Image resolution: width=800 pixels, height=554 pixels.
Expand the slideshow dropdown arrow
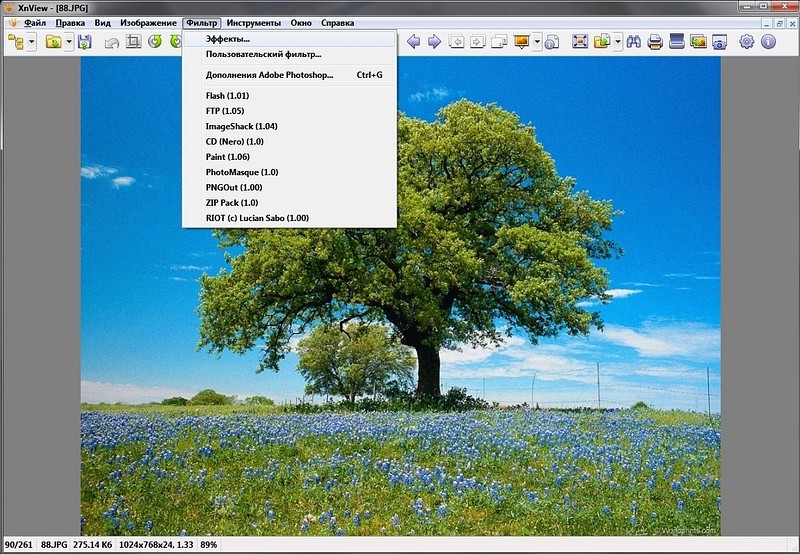click(x=537, y=42)
